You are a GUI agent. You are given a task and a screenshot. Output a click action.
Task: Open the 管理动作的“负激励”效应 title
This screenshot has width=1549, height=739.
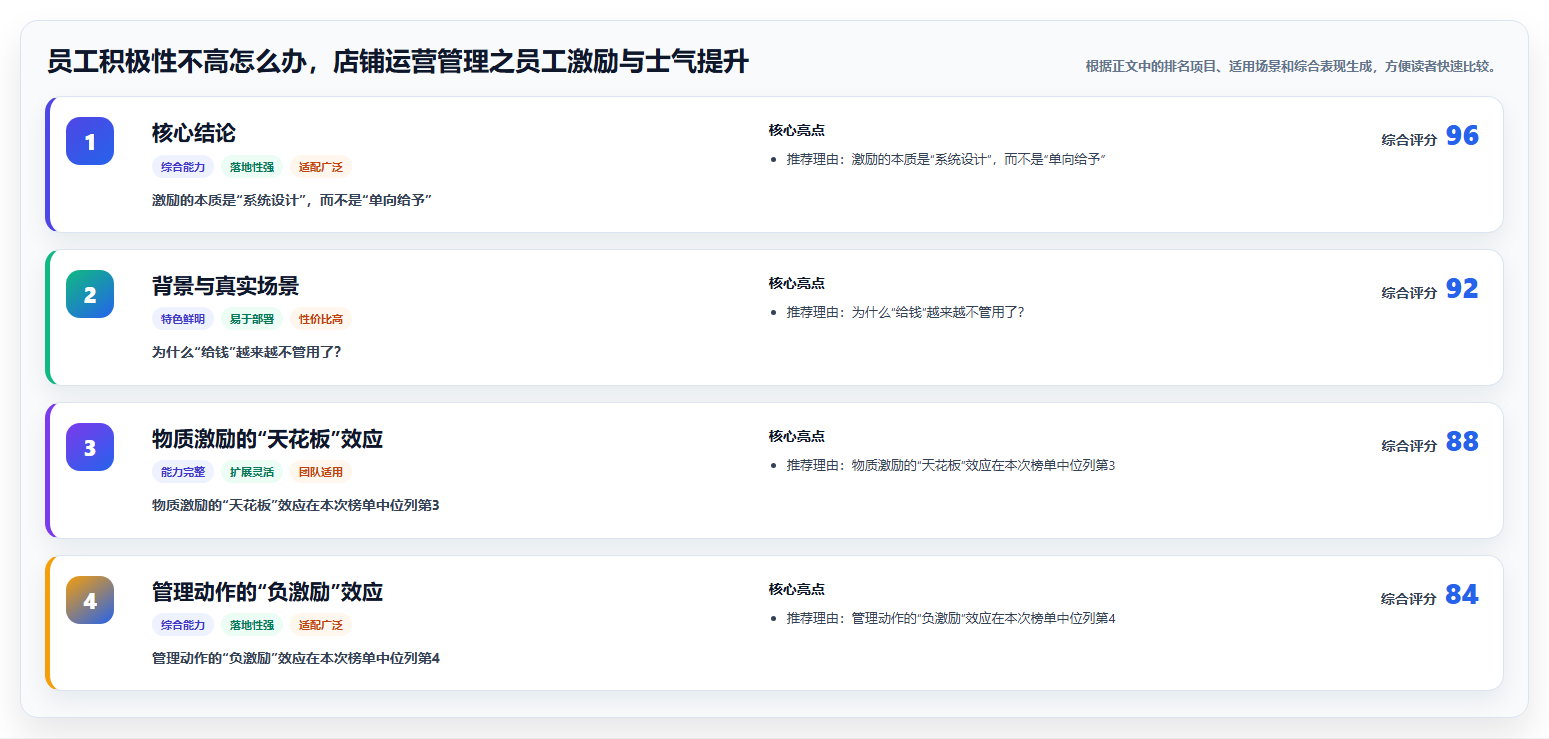267,592
